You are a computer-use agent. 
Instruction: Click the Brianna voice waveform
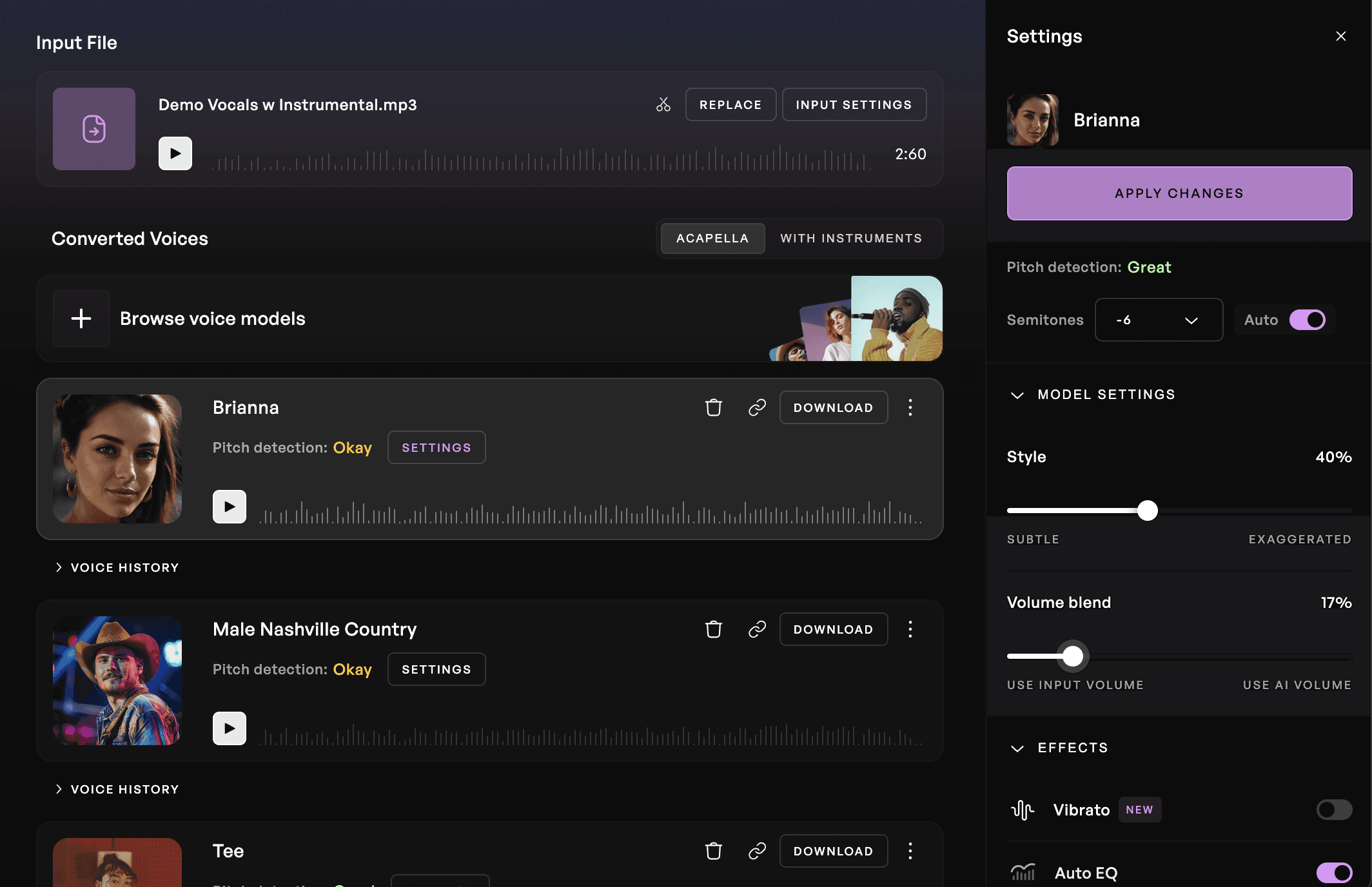tap(591, 512)
